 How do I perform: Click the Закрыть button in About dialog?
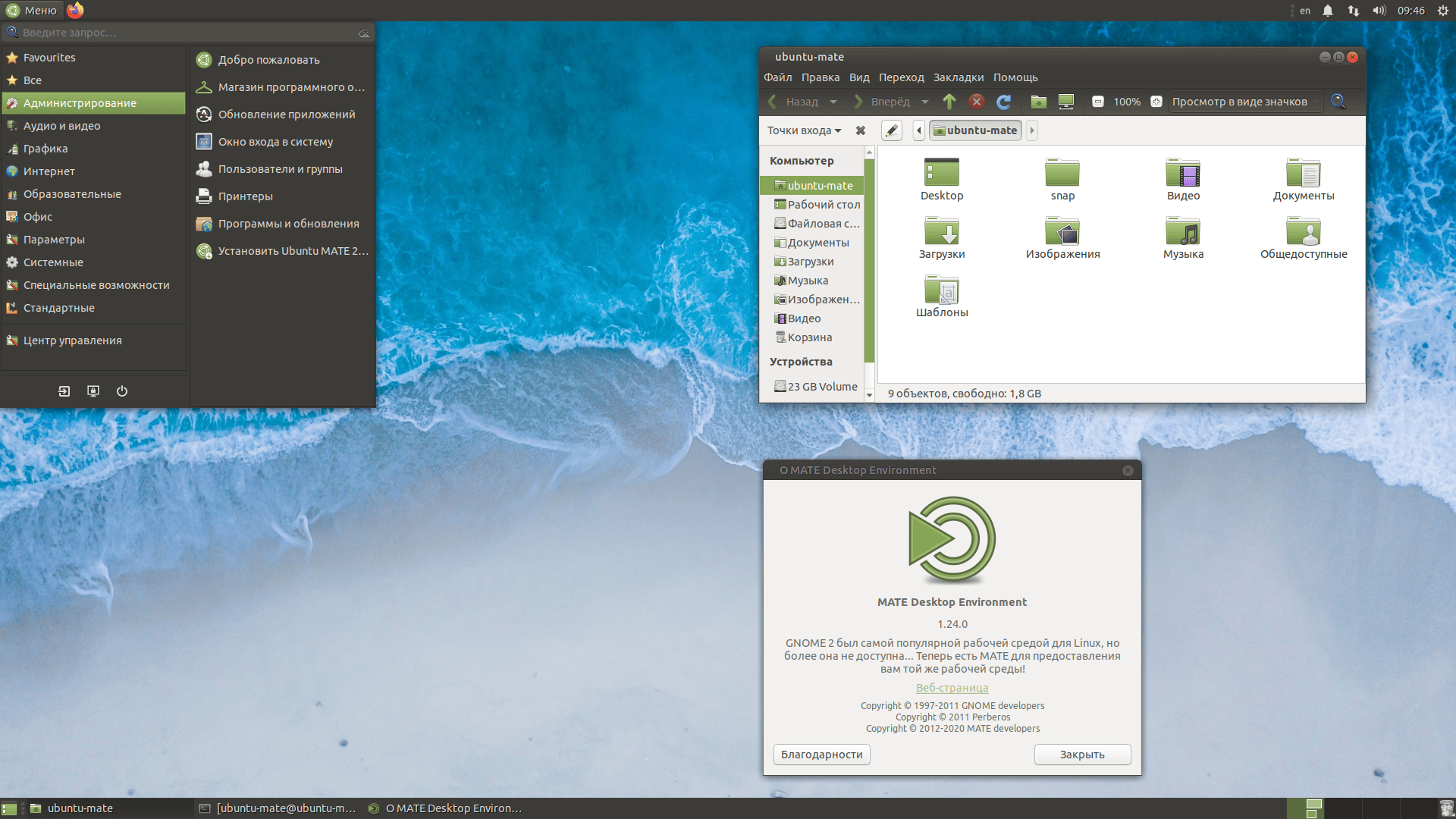pos(1082,755)
